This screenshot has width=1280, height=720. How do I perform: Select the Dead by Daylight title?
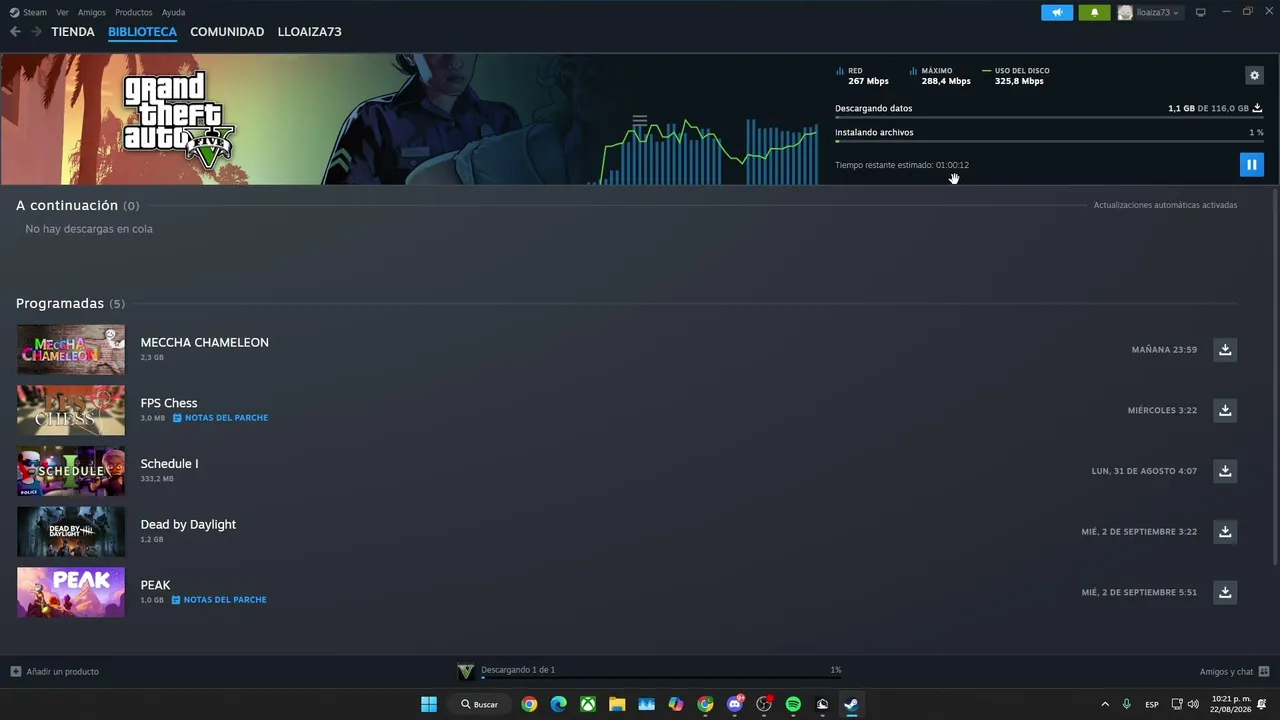click(188, 524)
